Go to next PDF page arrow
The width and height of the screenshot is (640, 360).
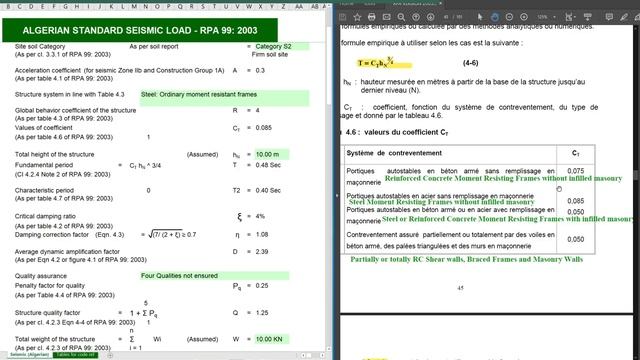coord(431,17)
